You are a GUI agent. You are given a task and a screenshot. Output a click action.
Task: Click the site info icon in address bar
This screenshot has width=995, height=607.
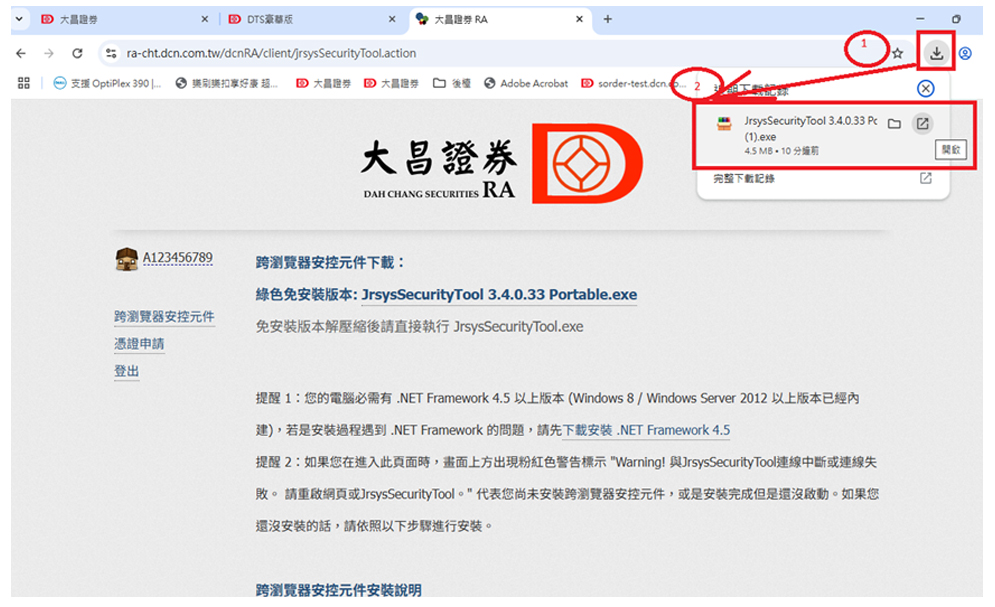pyautogui.click(x=110, y=53)
